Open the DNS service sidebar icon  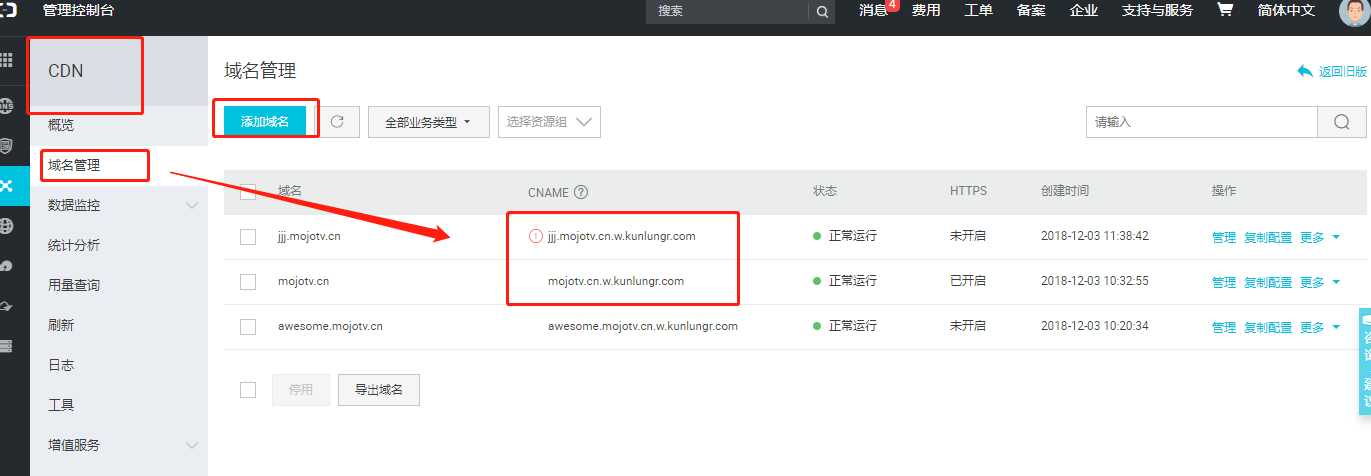(x=7, y=104)
